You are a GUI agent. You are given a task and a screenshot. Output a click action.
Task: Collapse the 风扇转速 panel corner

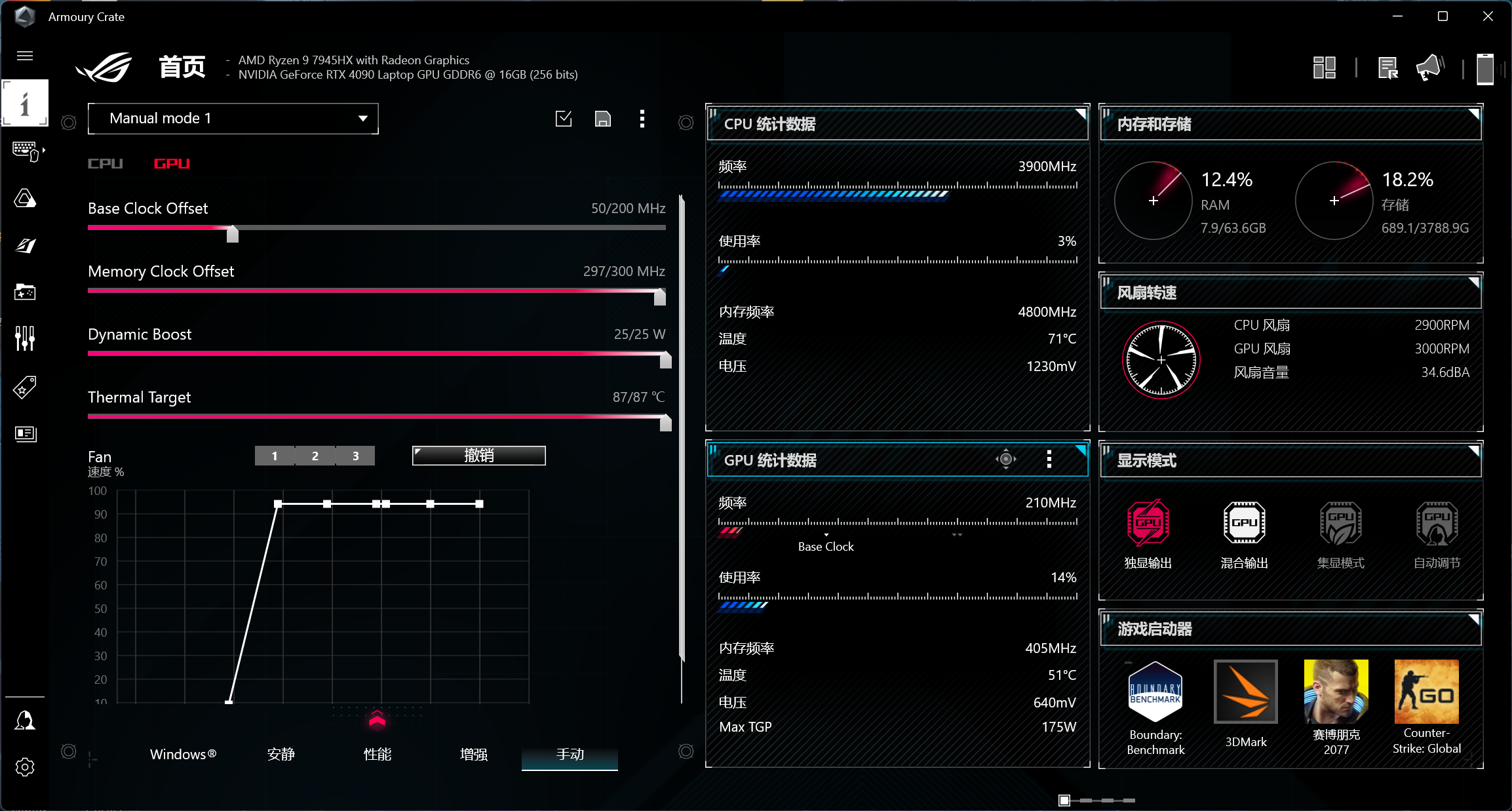coord(1474,283)
